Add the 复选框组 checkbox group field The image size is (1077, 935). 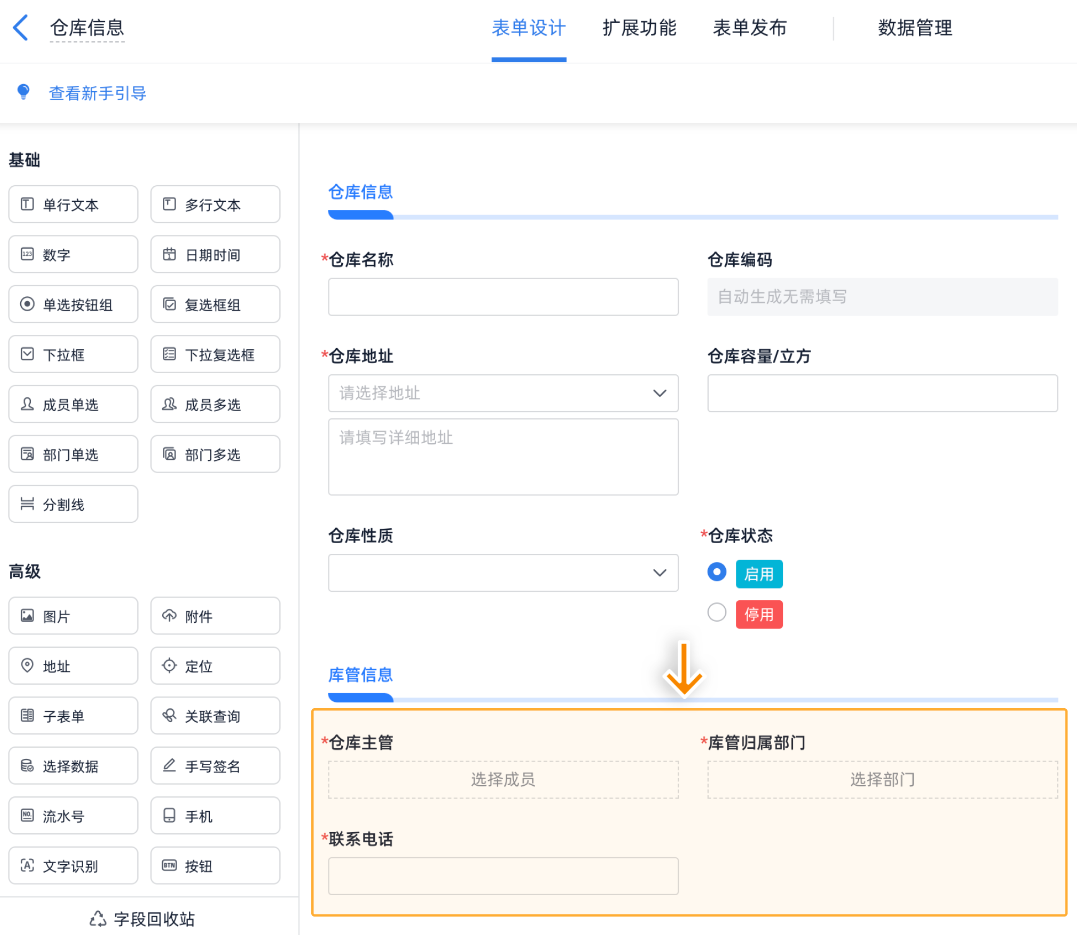[x=215, y=304]
